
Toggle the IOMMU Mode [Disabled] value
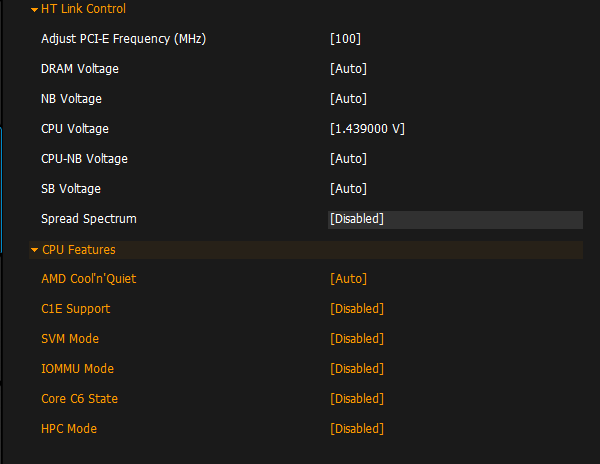tap(357, 369)
